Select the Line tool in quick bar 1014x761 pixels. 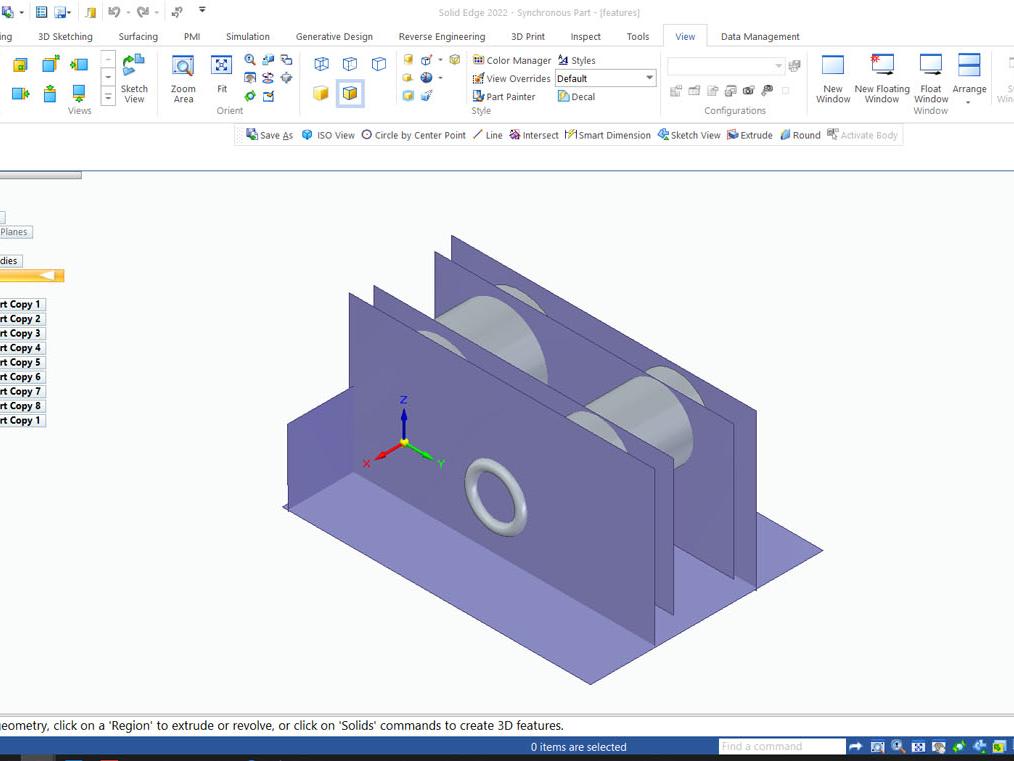pyautogui.click(x=488, y=135)
